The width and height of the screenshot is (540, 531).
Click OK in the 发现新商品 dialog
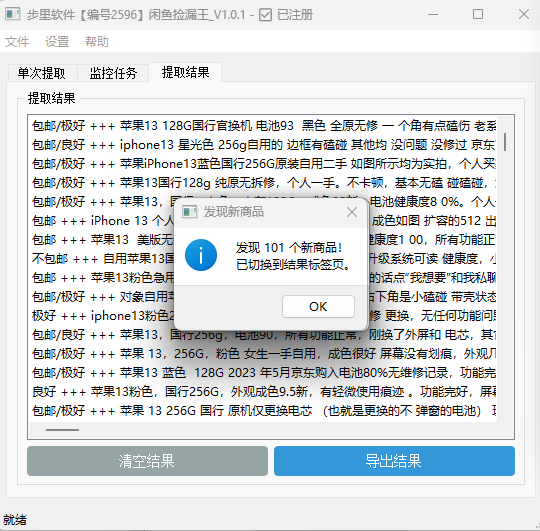[318, 306]
